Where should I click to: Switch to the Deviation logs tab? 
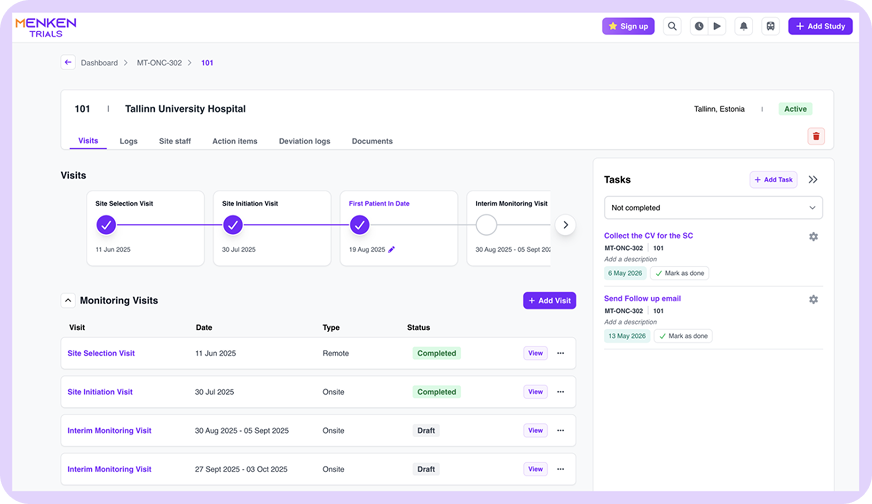point(304,141)
